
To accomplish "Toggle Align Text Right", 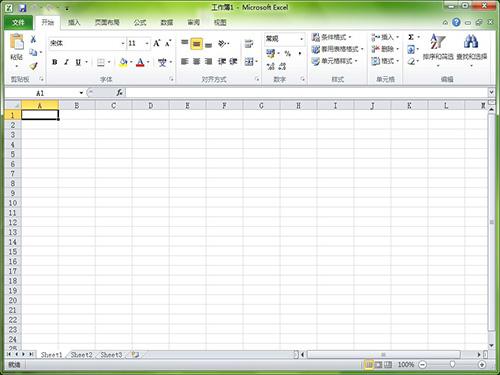I will pyautogui.click(x=208, y=62).
